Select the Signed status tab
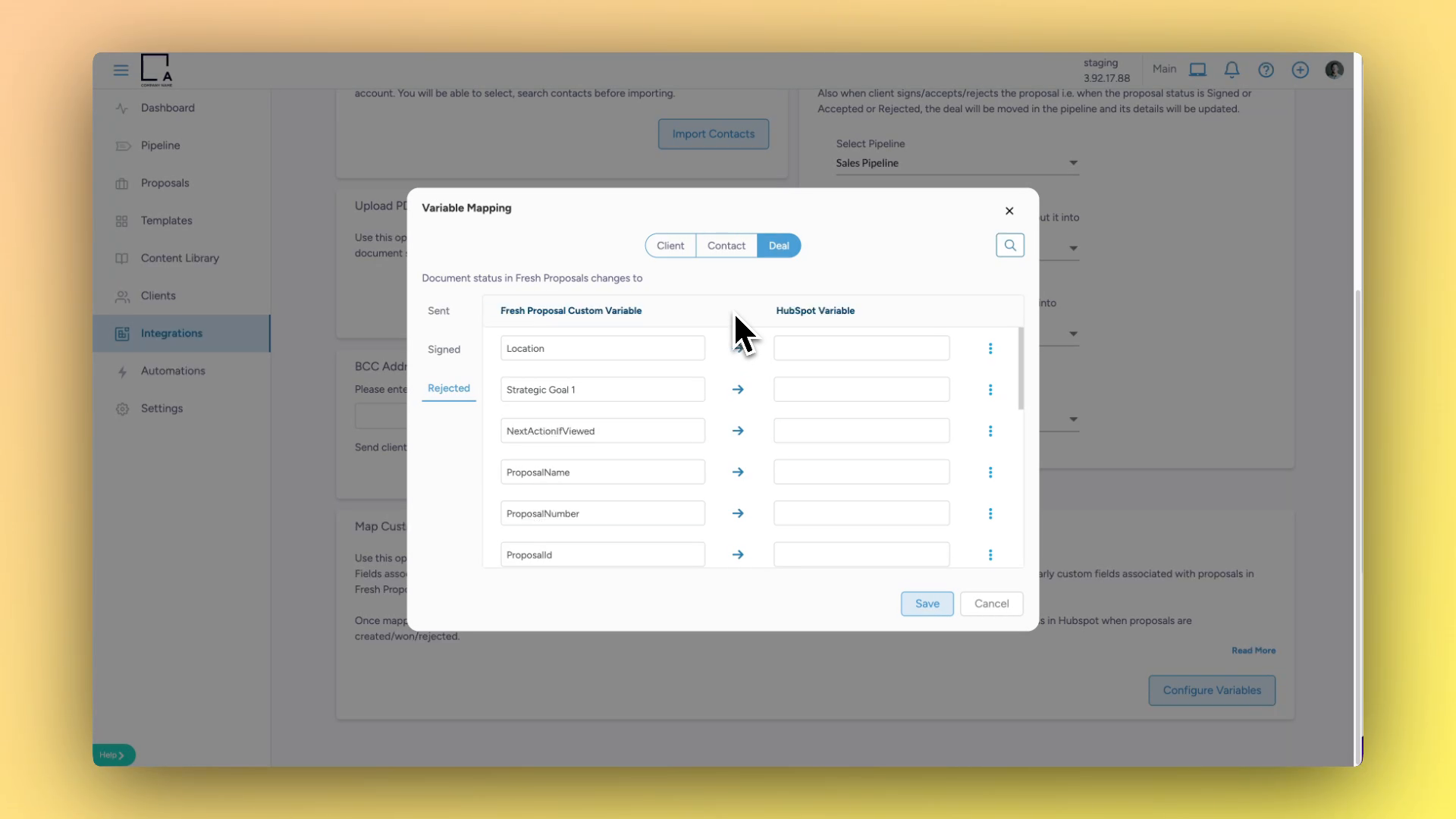1456x819 pixels. point(444,350)
